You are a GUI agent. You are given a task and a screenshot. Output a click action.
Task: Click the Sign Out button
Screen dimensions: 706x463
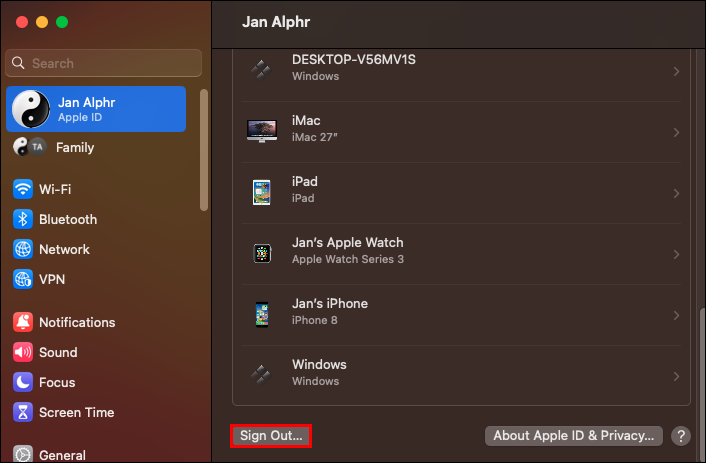click(271, 436)
